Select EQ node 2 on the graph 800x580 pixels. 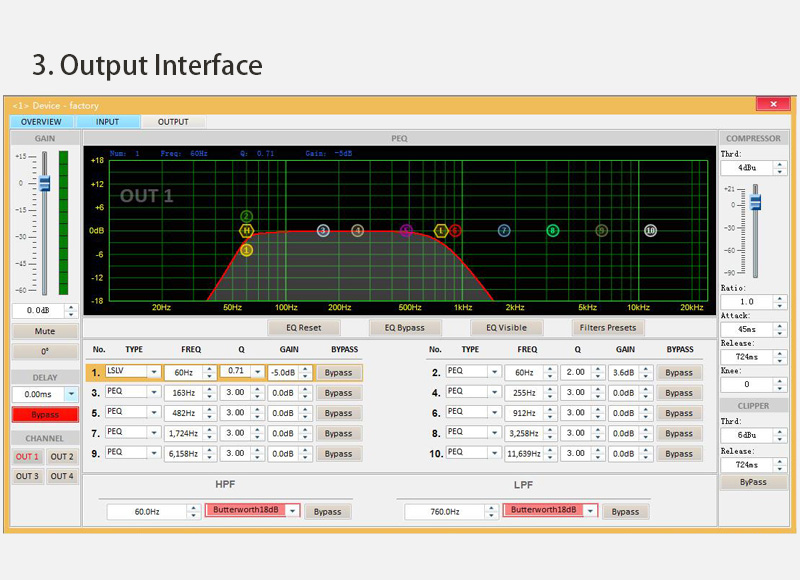tap(247, 216)
